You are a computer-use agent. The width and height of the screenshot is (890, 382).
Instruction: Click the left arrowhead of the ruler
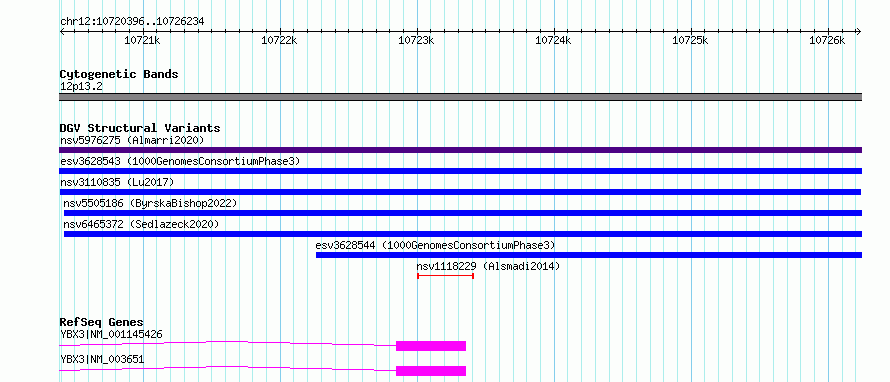[62, 32]
